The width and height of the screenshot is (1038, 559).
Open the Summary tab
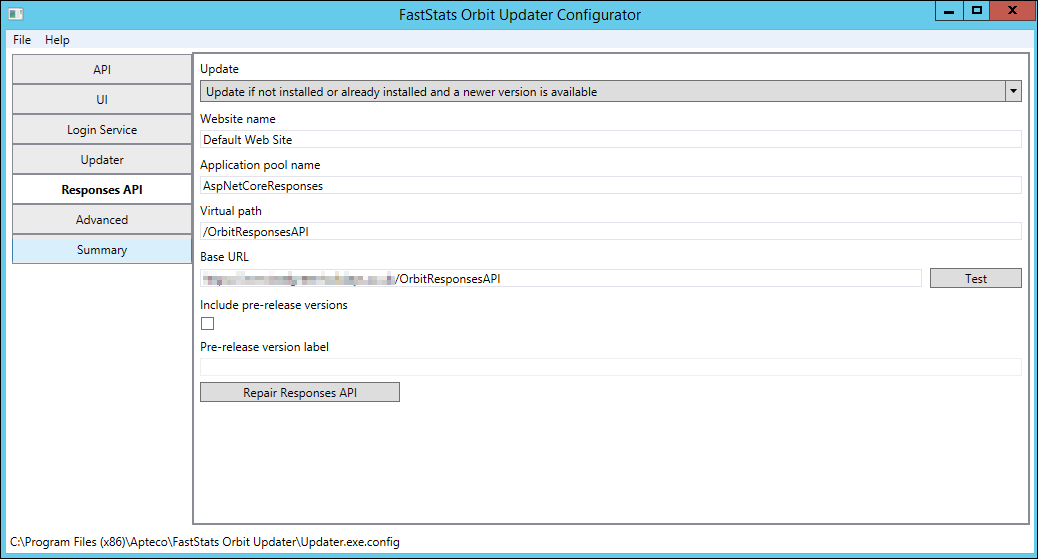(102, 250)
